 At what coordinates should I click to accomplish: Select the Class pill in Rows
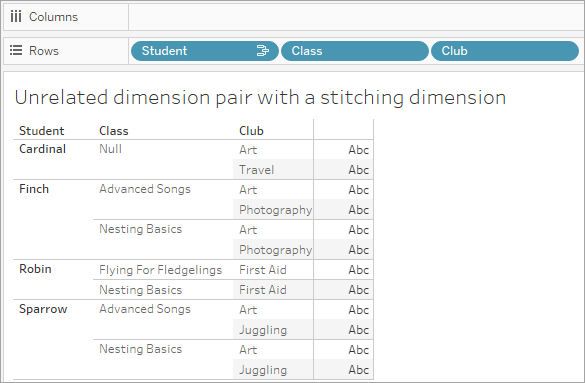(354, 51)
